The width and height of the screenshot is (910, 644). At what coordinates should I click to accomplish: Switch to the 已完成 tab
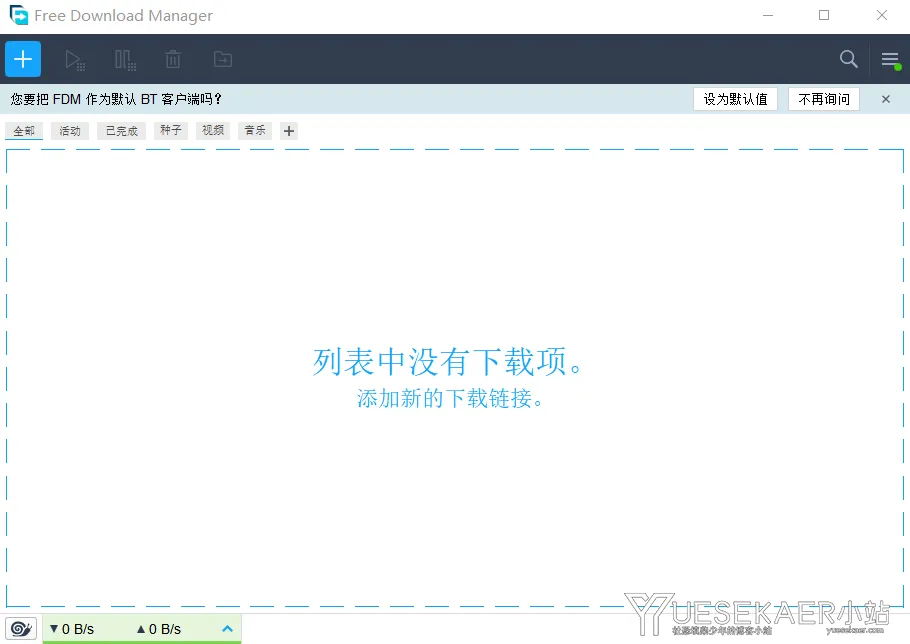(121, 131)
